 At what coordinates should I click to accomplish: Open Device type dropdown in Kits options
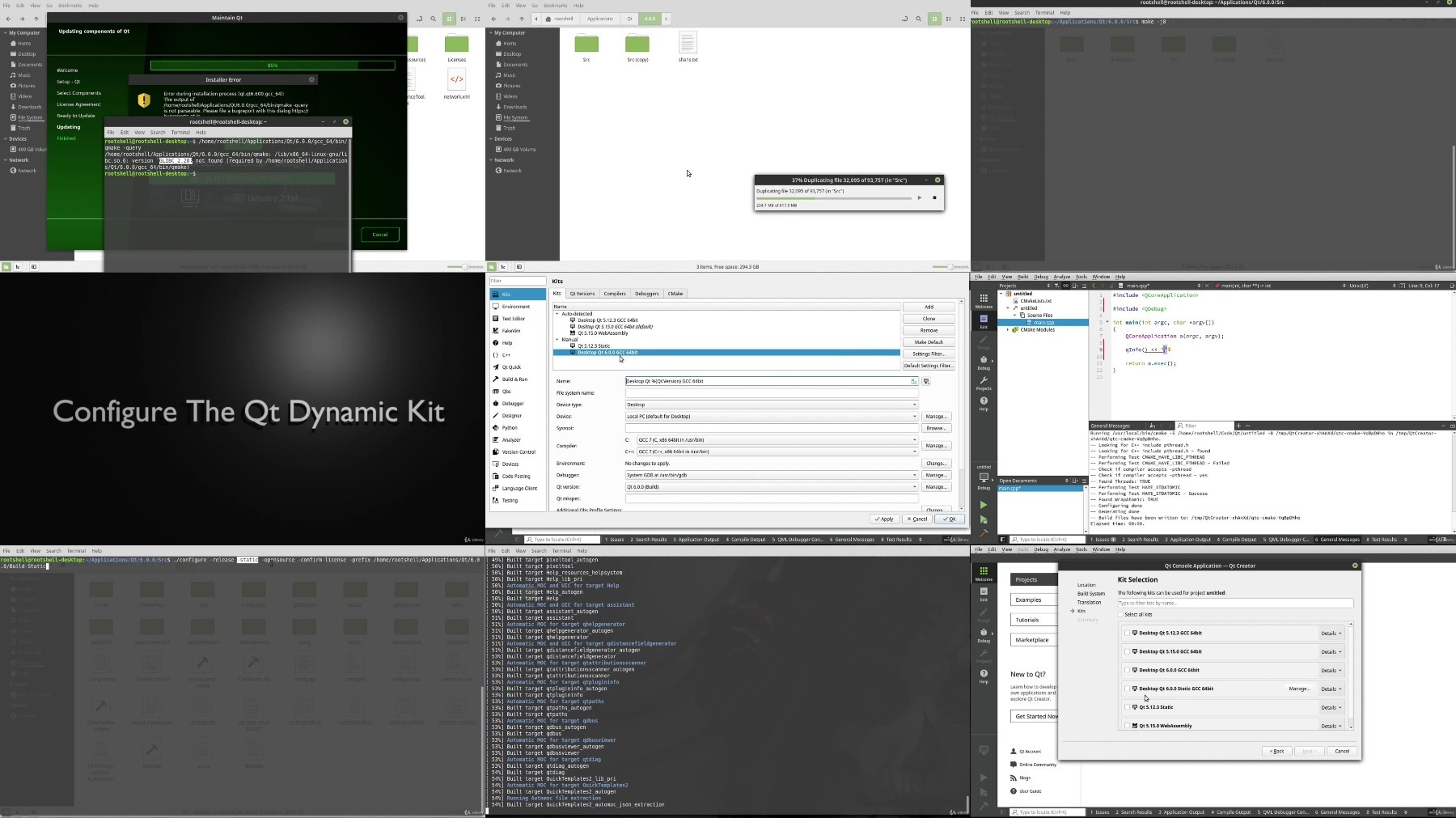coord(772,405)
